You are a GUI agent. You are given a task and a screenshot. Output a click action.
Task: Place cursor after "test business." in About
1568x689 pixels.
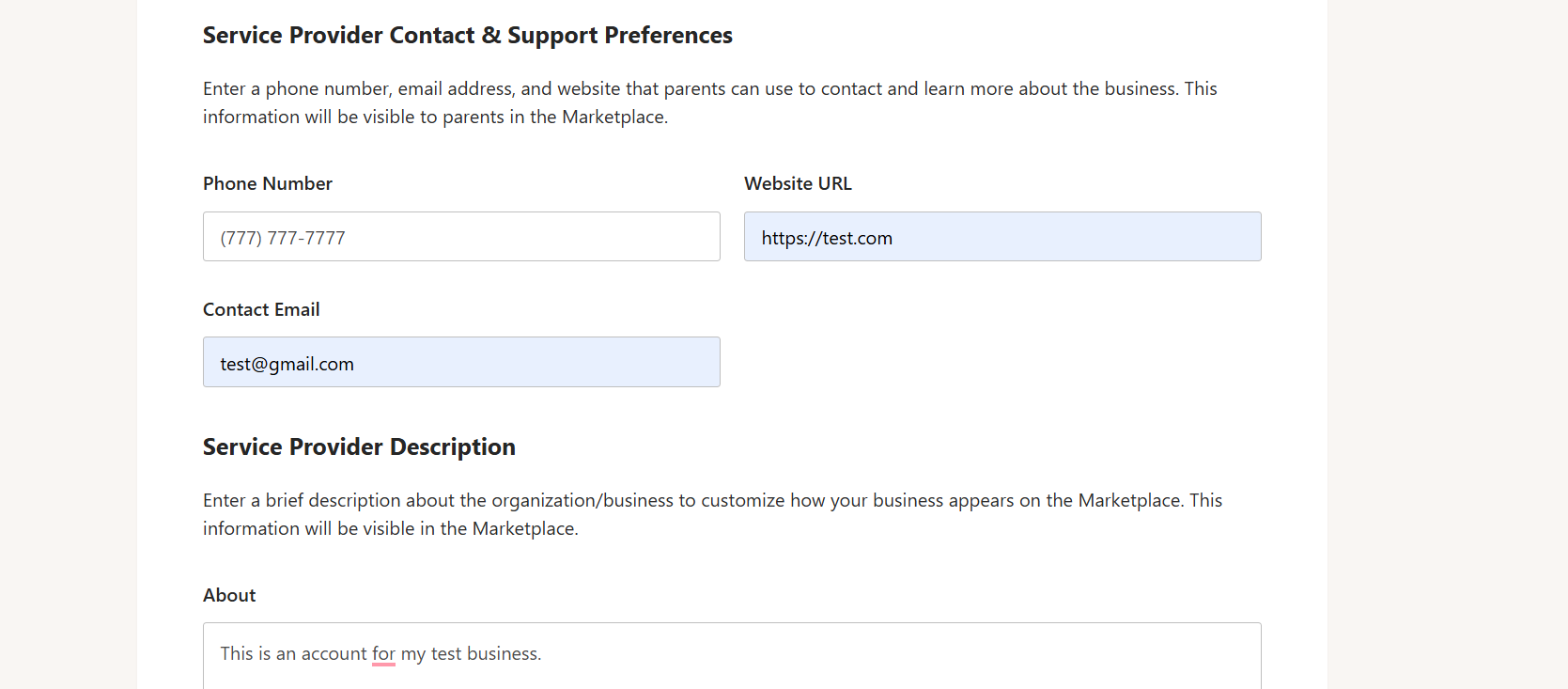click(543, 653)
